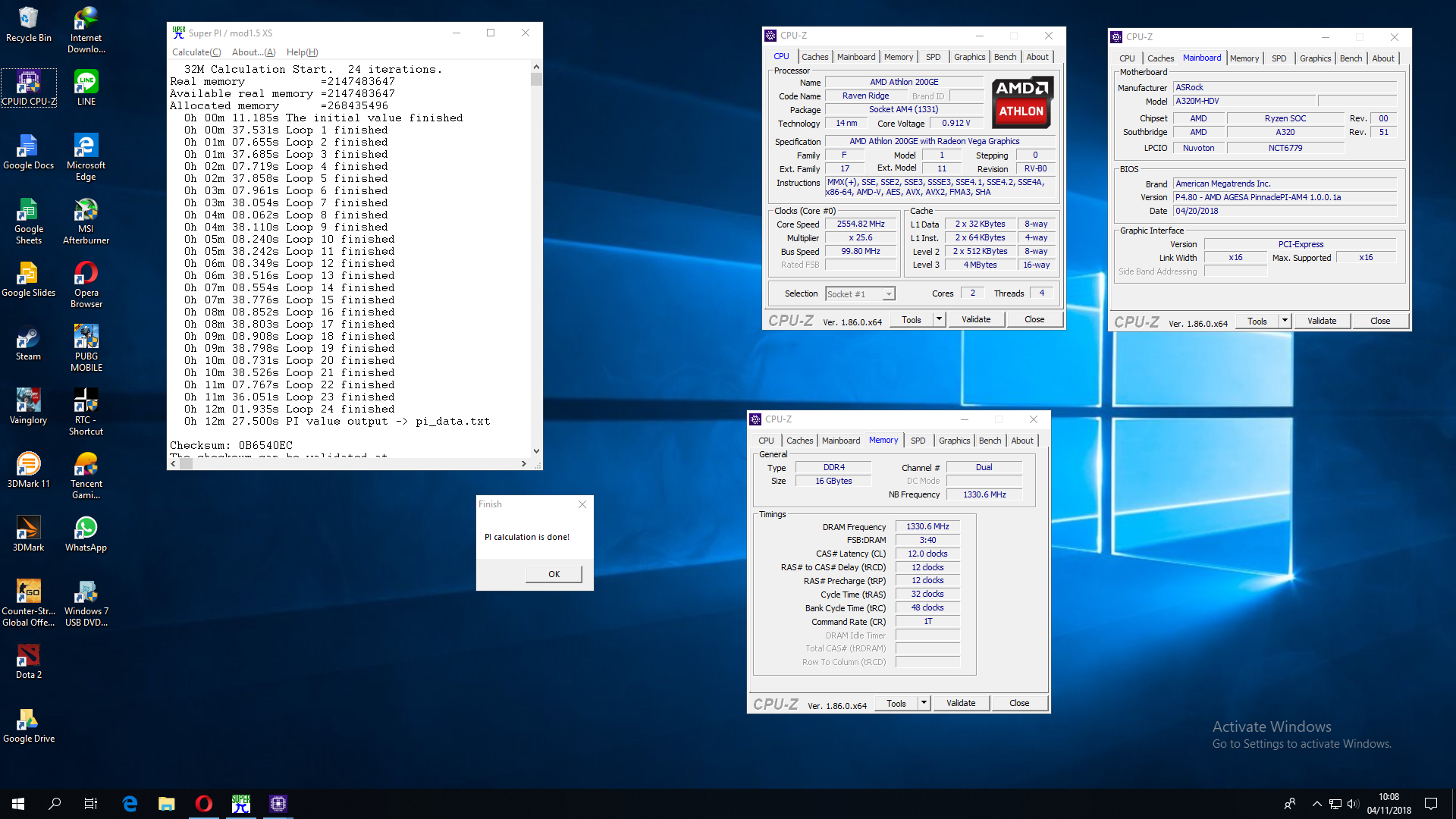Click CPU-Z taskbar icon
Viewport: 1456px width, 819px height.
[x=278, y=804]
